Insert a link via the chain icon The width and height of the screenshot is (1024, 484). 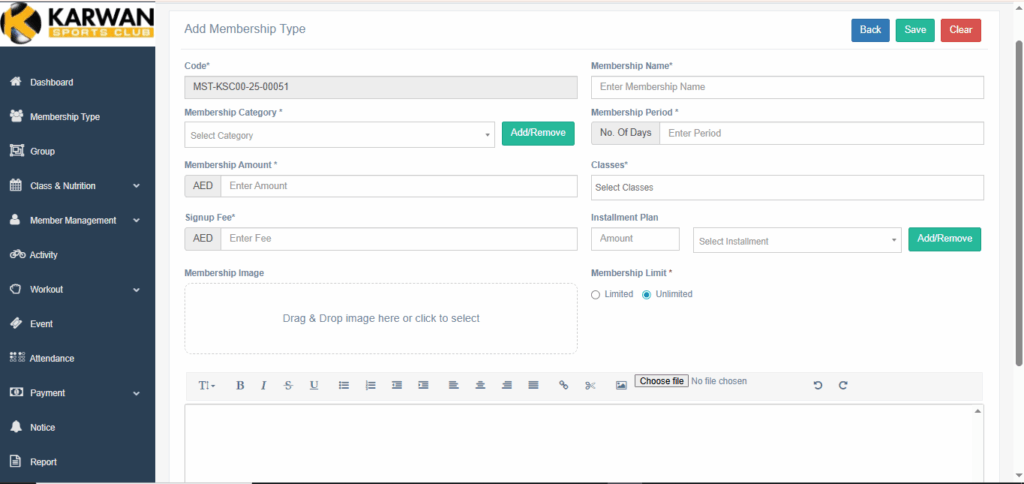pos(564,385)
